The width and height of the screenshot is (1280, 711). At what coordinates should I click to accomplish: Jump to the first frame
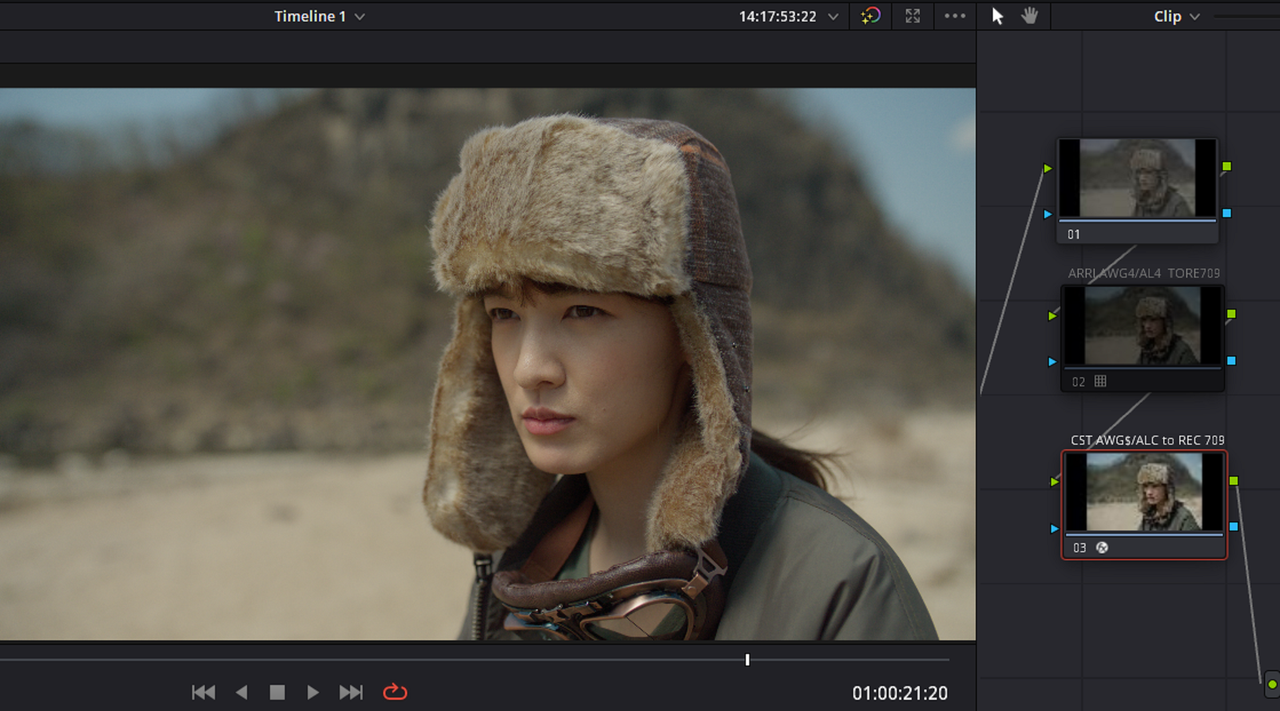coord(203,692)
